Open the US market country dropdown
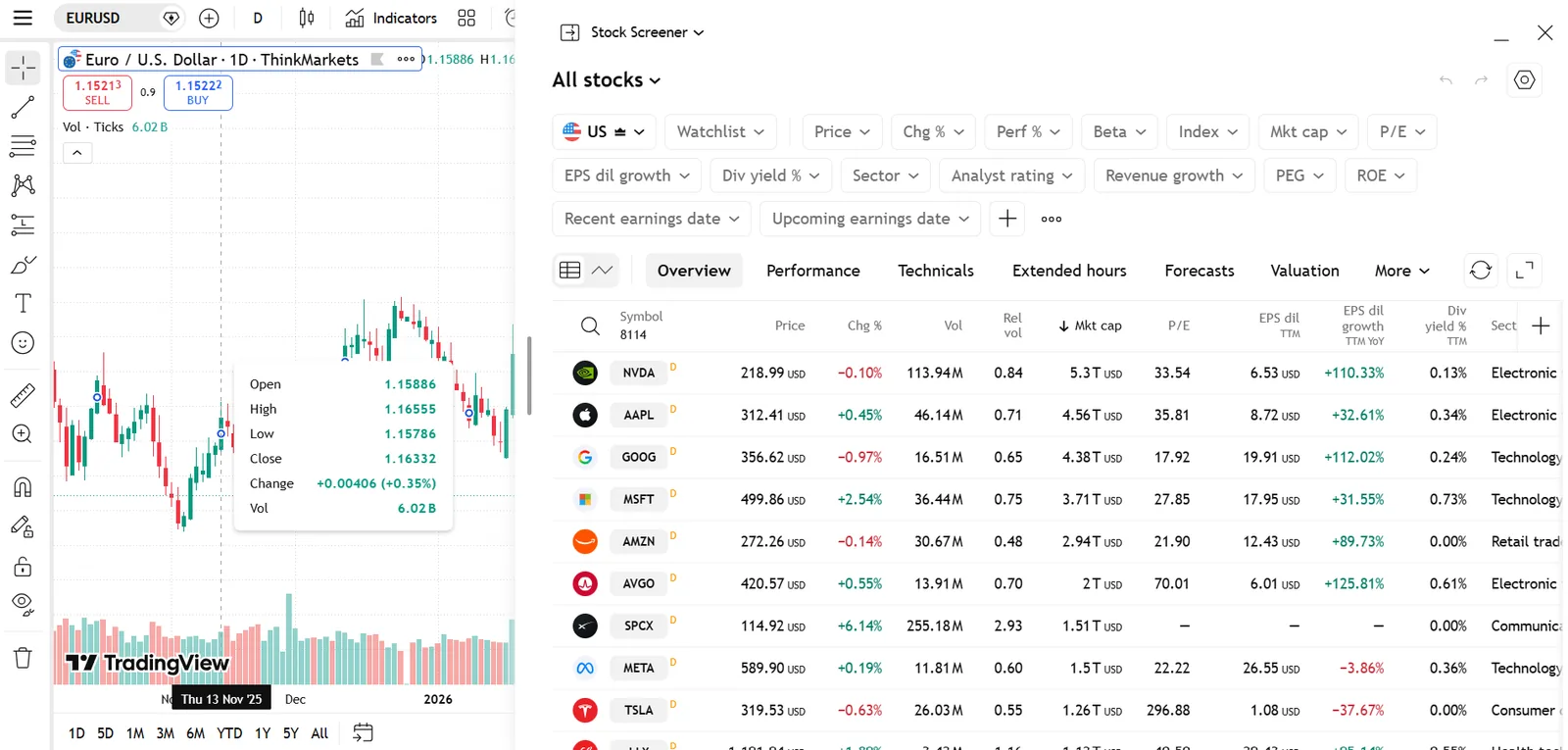 click(x=605, y=131)
